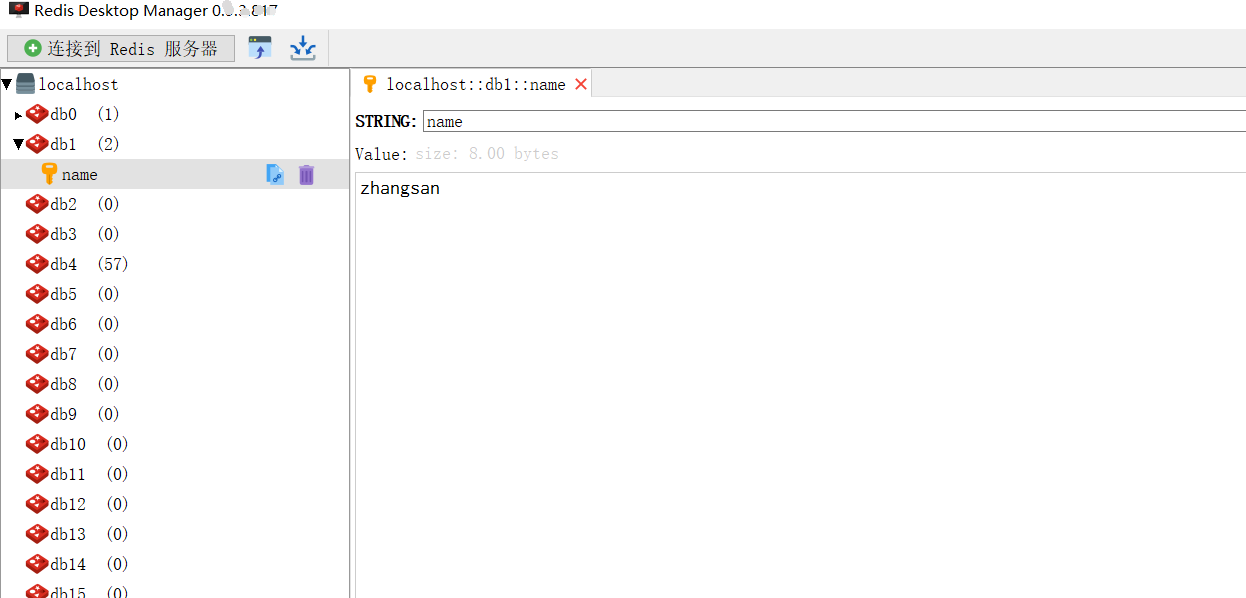Click the db0 database icon
The height and width of the screenshot is (598, 1246).
[x=37, y=114]
